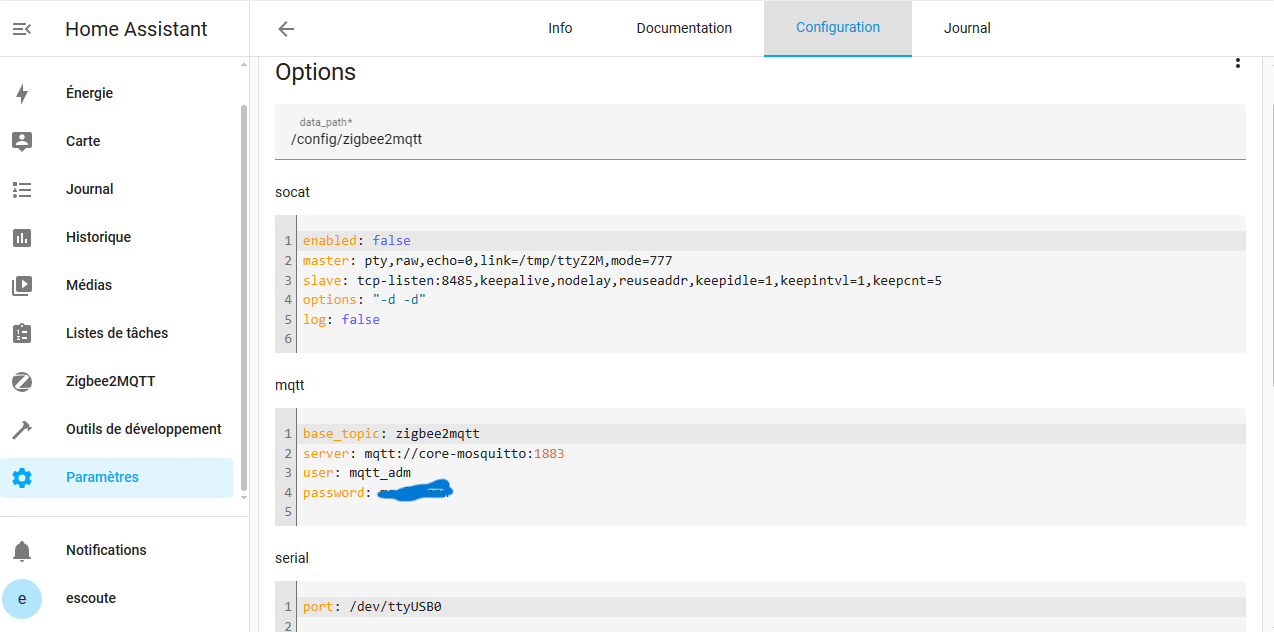Open the Médias player icon

point(22,285)
